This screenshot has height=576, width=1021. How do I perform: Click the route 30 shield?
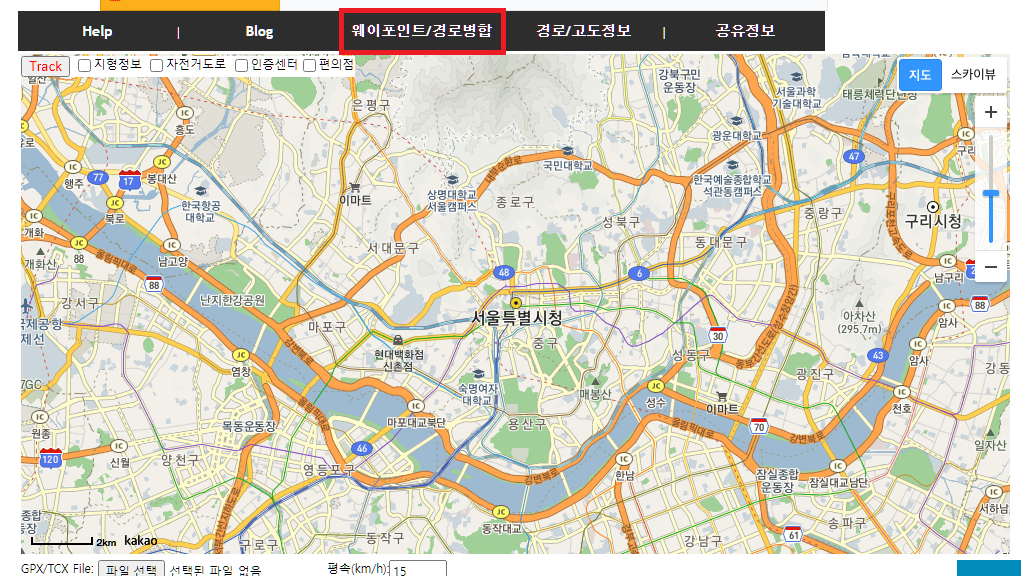[718, 335]
